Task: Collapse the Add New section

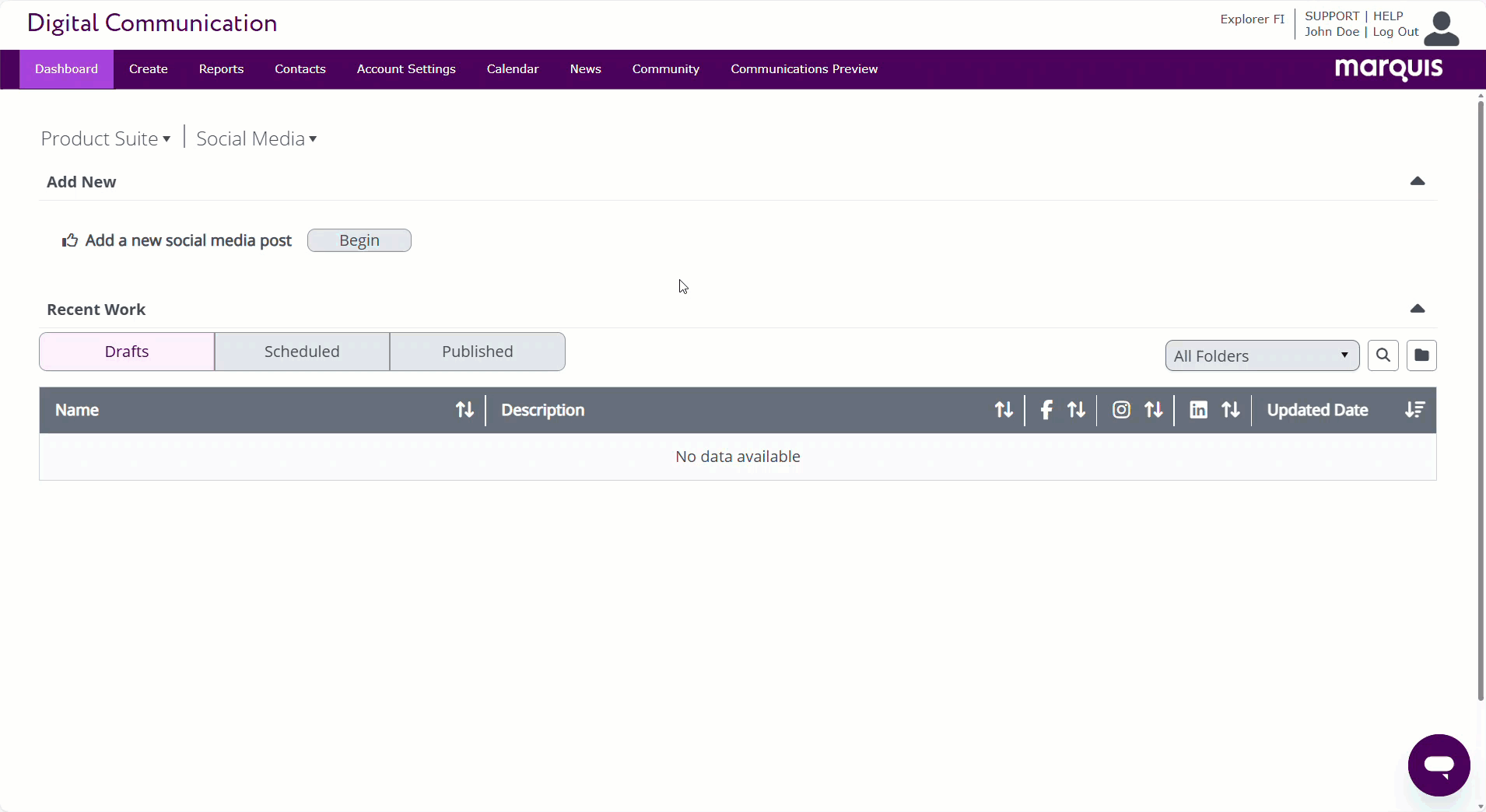Action: click(x=1417, y=181)
